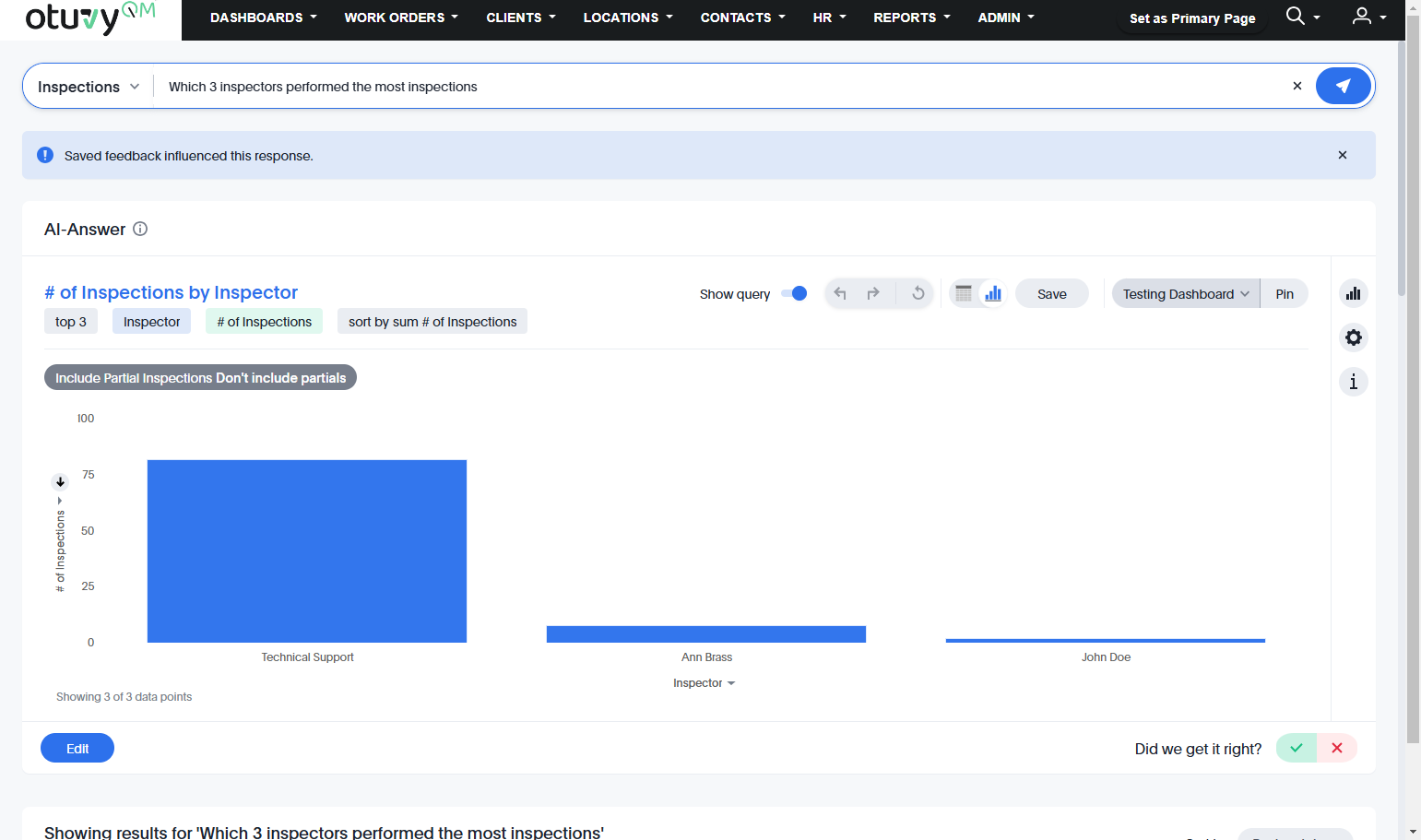1421x840 pixels.
Task: Click 'Showing 3 of 3 data points'
Action: click(x=124, y=696)
